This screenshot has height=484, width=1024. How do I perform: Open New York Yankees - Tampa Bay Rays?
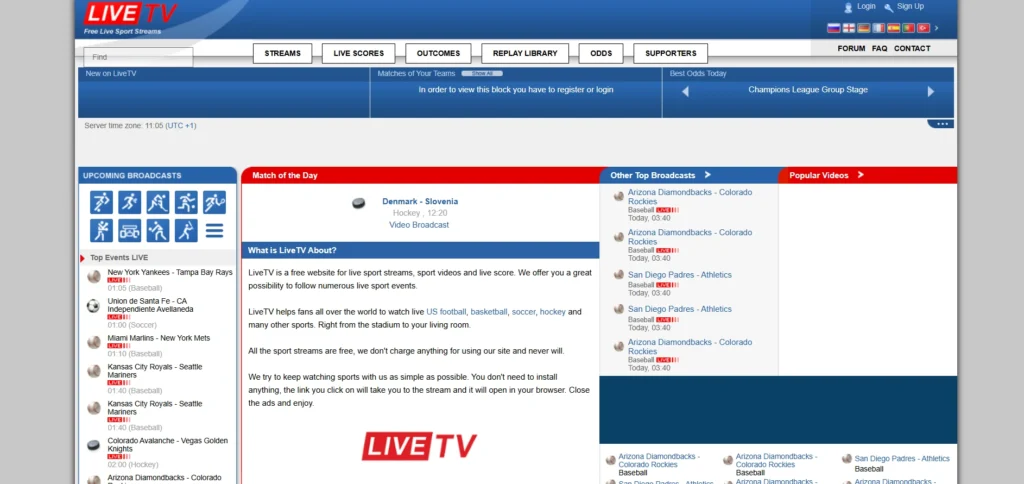coord(170,272)
